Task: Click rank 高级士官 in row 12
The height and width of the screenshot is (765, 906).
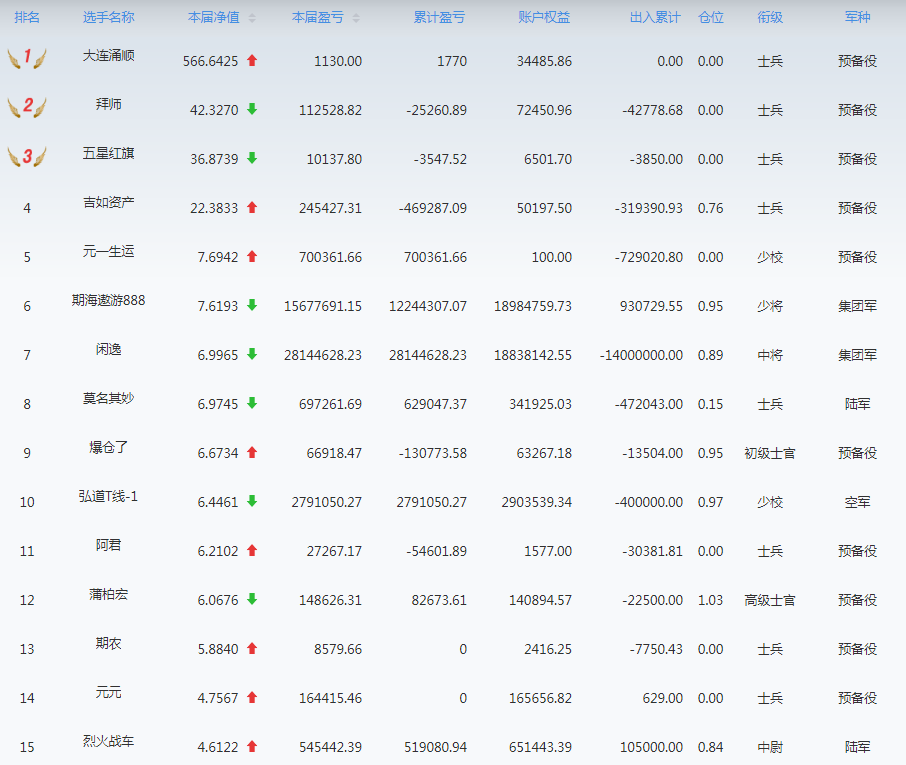Action: [770, 600]
